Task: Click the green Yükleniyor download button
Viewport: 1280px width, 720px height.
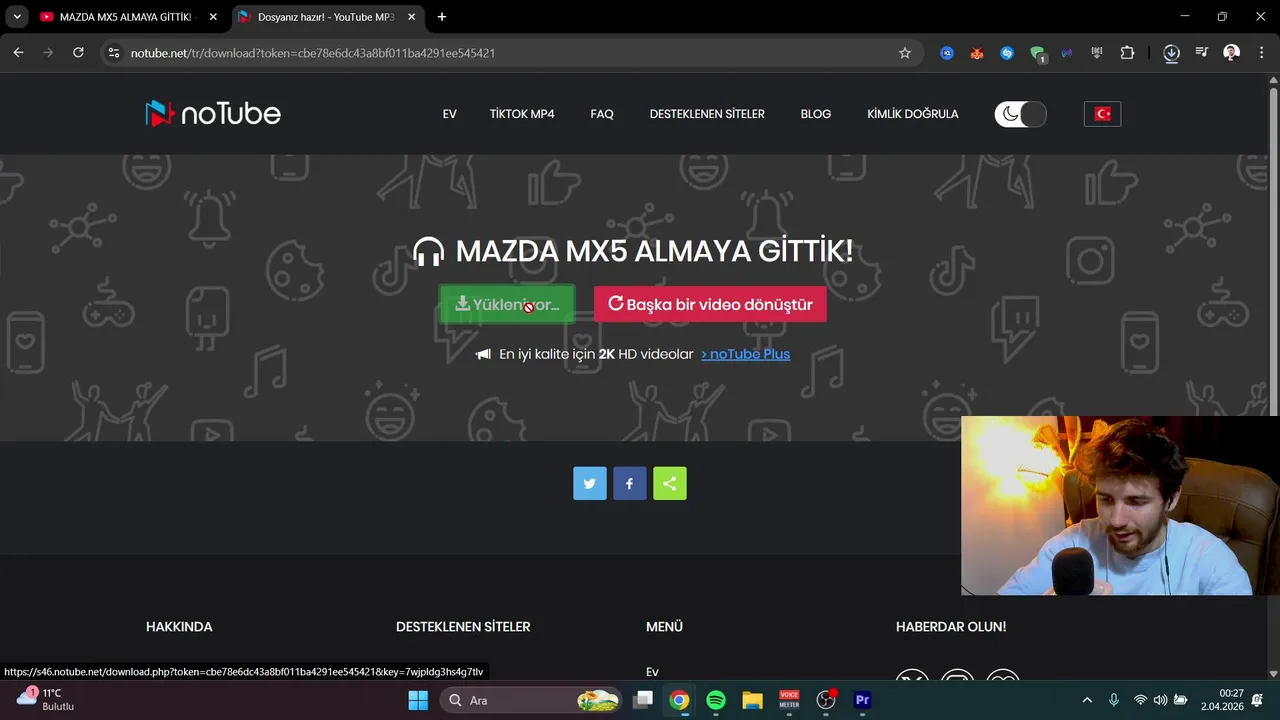Action: [x=507, y=304]
